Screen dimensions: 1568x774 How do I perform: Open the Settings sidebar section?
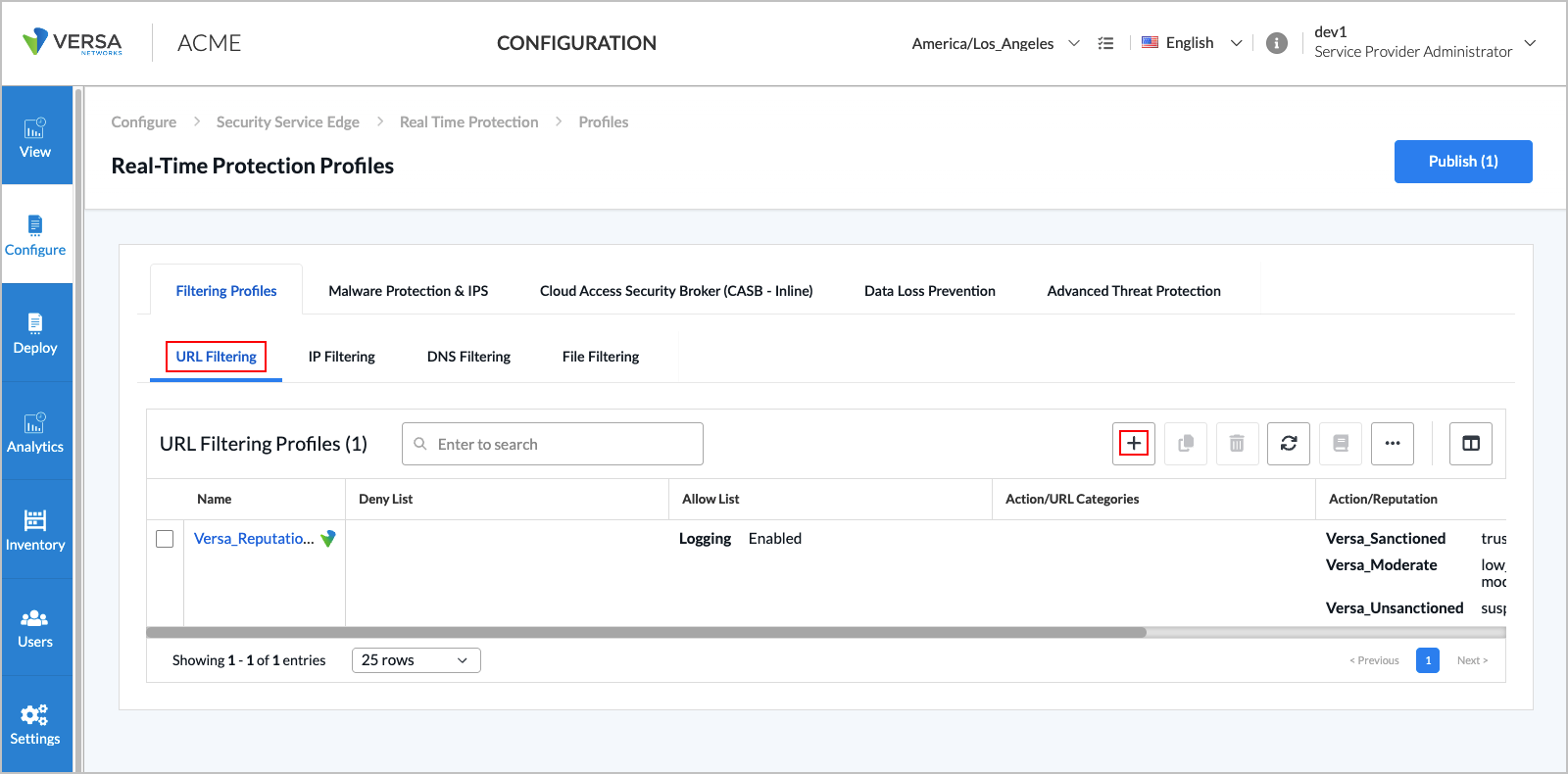(35, 724)
